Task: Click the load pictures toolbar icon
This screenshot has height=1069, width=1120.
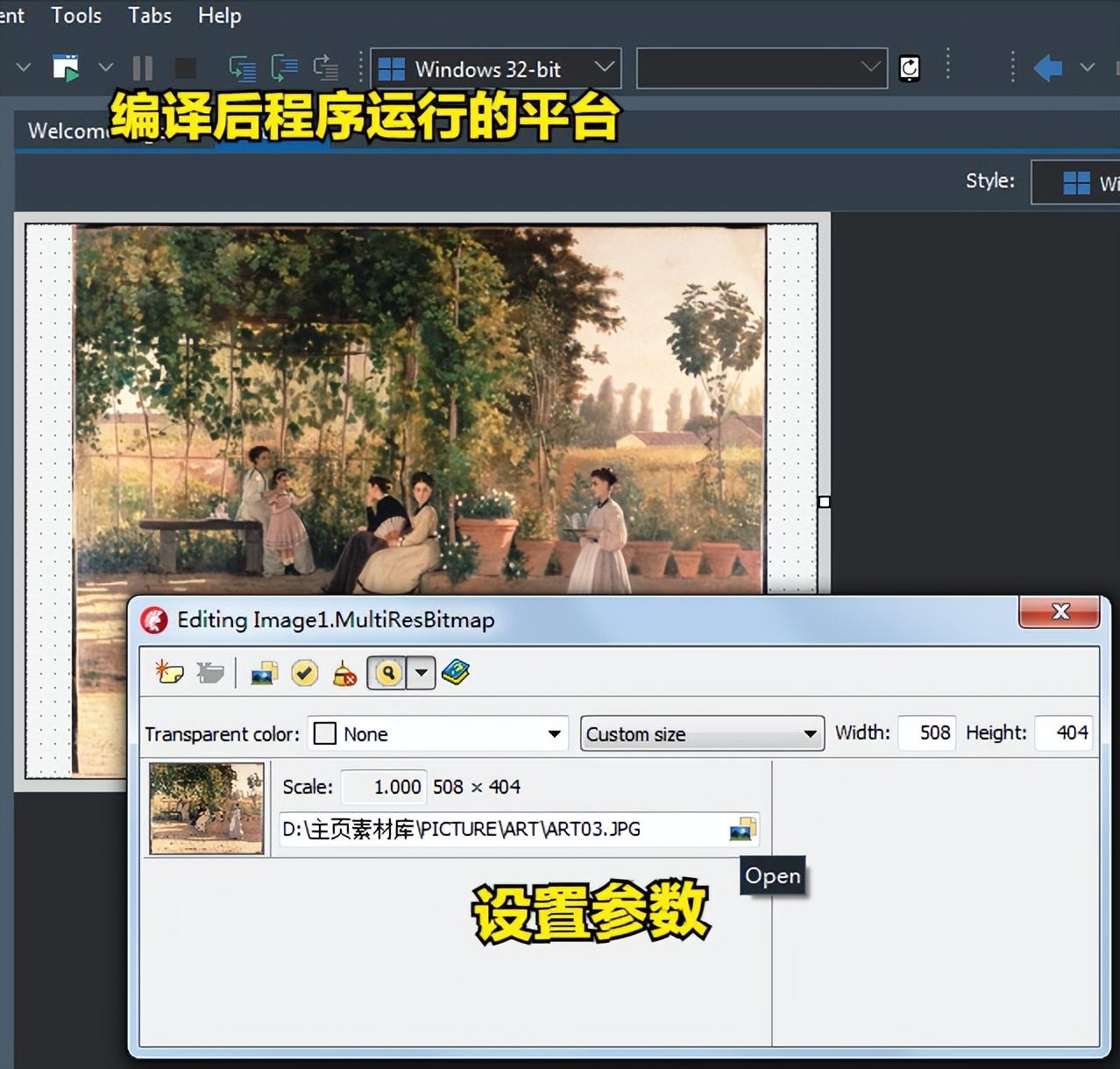Action: [x=264, y=673]
